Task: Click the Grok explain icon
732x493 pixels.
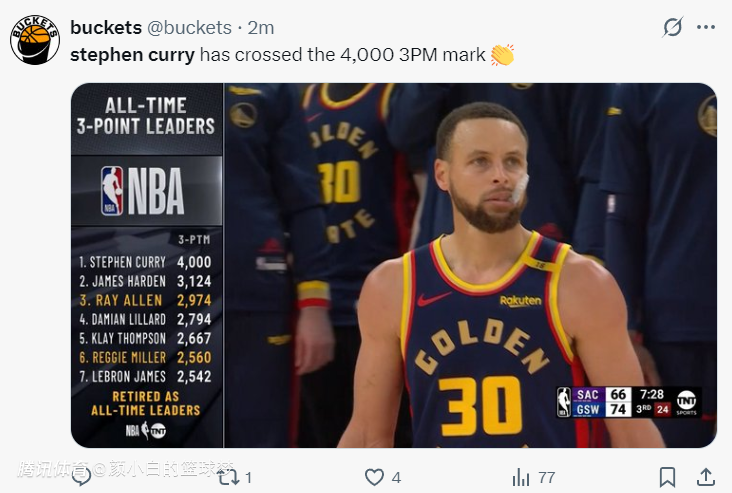Action: (674, 27)
